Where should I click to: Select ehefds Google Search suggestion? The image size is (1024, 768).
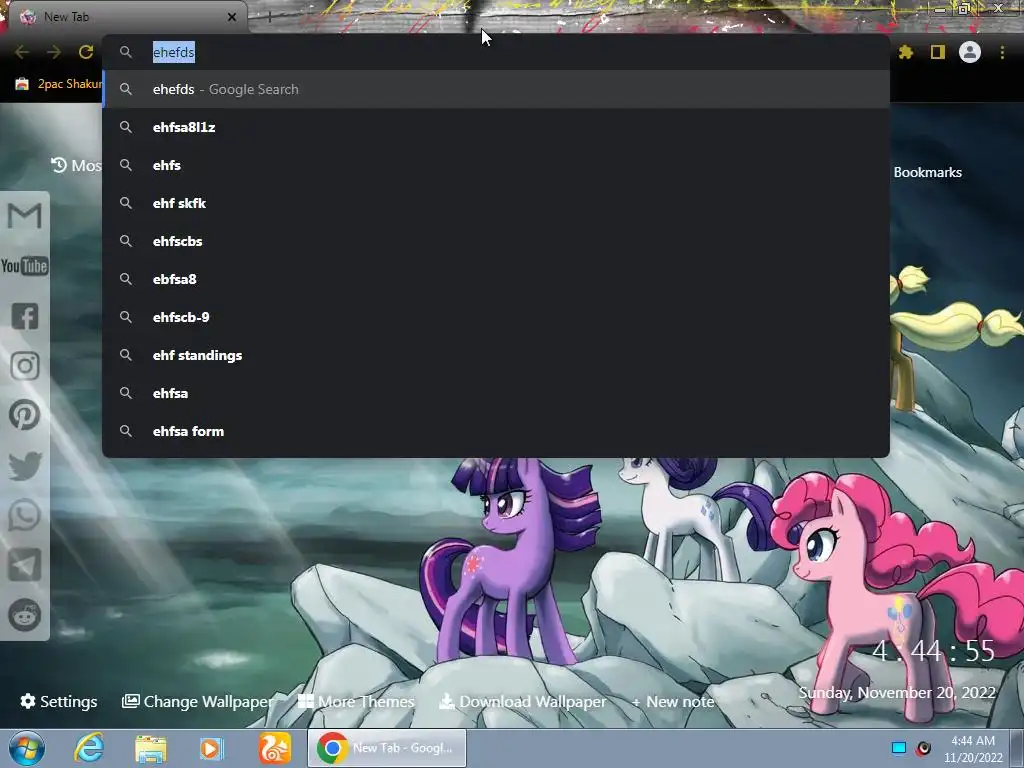pos(496,89)
